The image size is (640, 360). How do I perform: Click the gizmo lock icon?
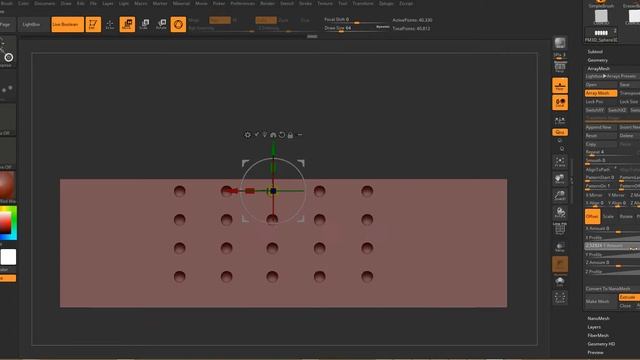(290, 135)
